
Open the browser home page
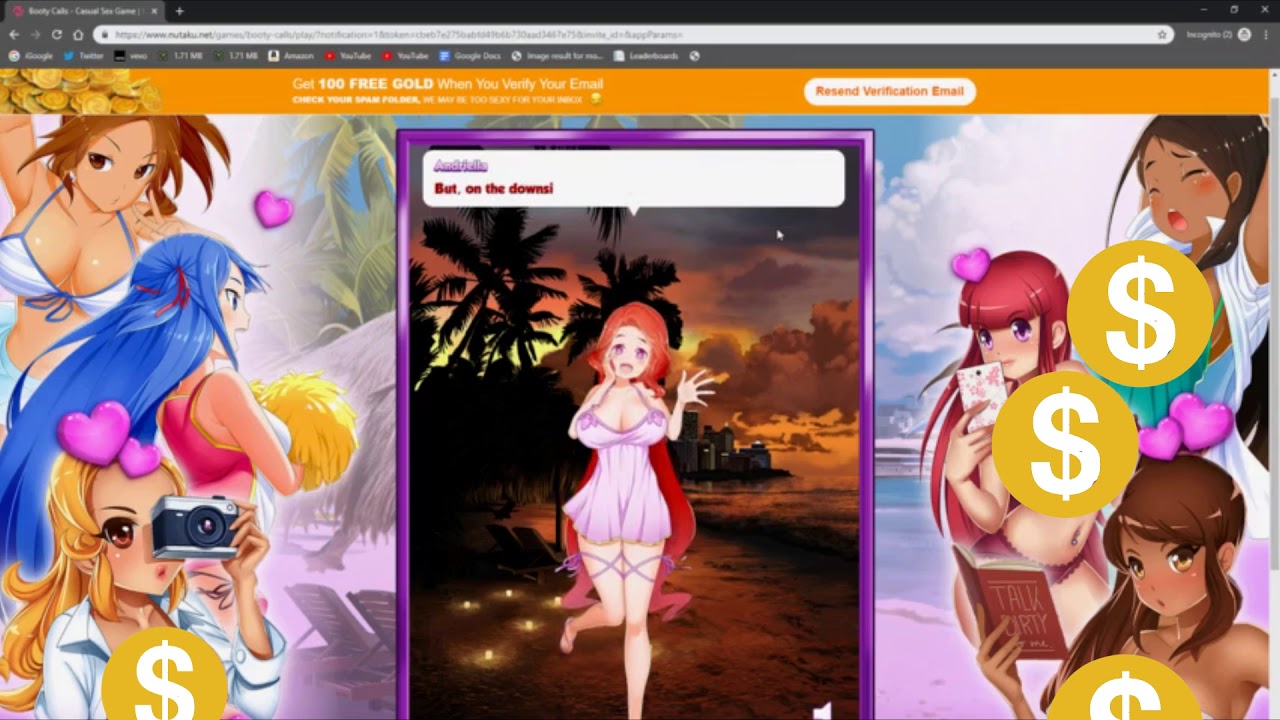(78, 34)
